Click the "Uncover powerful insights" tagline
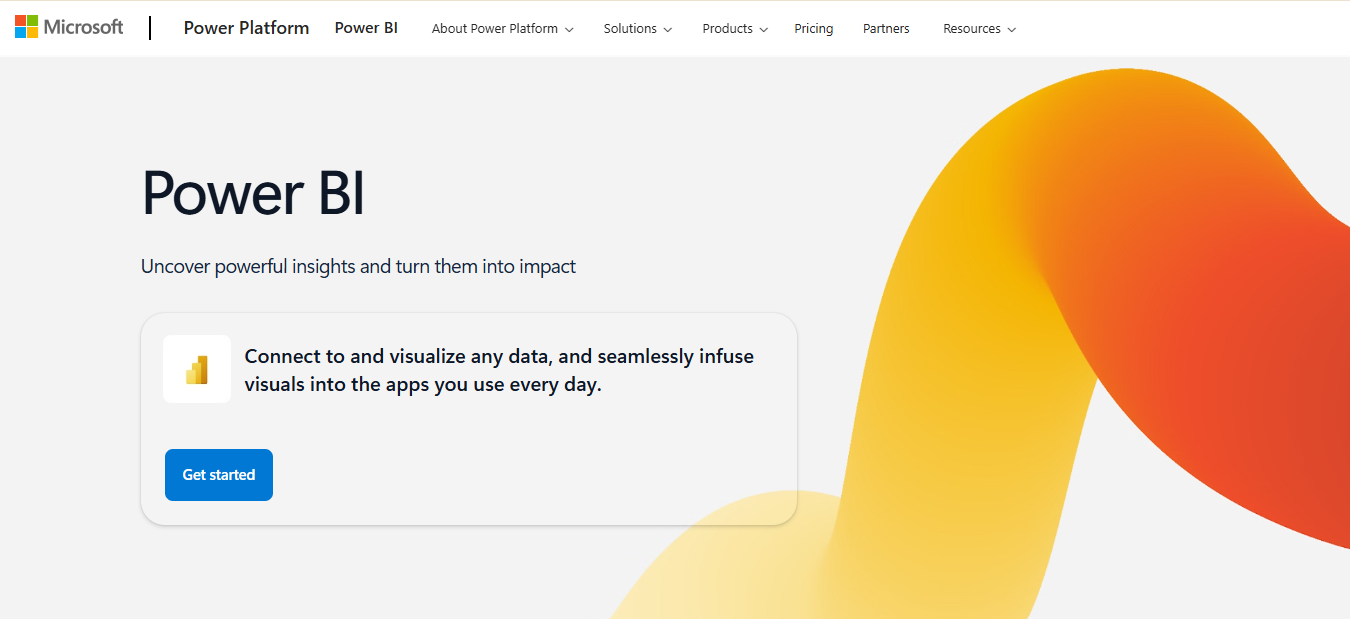Image resolution: width=1350 pixels, height=619 pixels. (x=358, y=267)
